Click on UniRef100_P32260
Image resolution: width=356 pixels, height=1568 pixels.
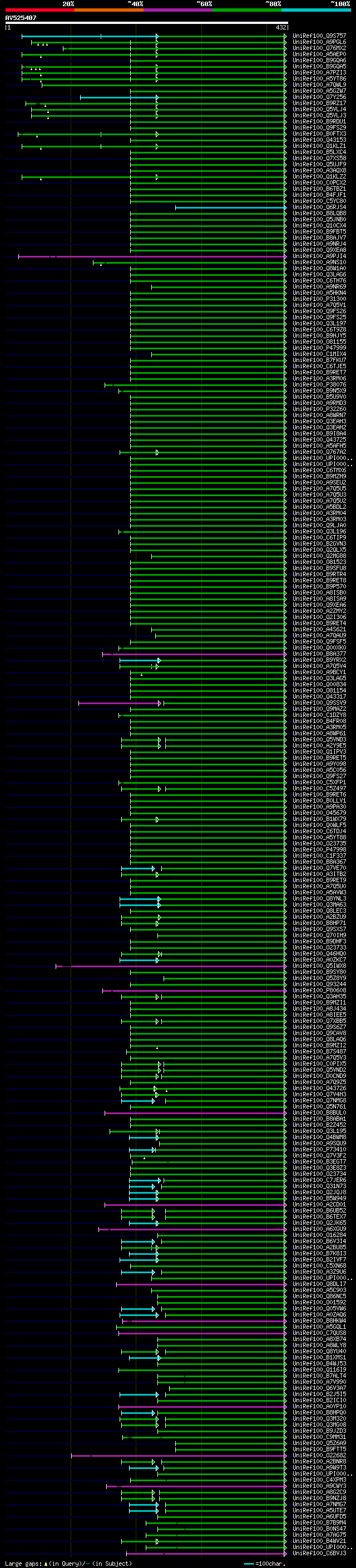(x=319, y=409)
